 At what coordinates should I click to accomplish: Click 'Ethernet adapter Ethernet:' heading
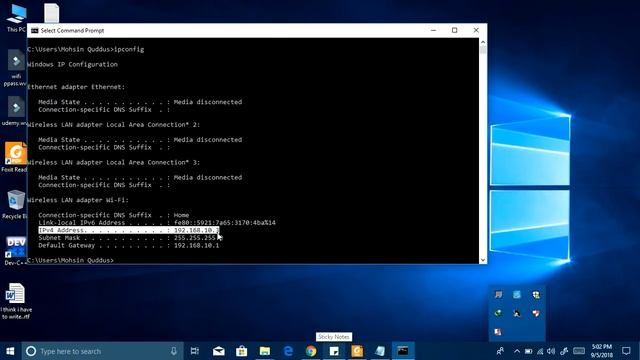76,87
